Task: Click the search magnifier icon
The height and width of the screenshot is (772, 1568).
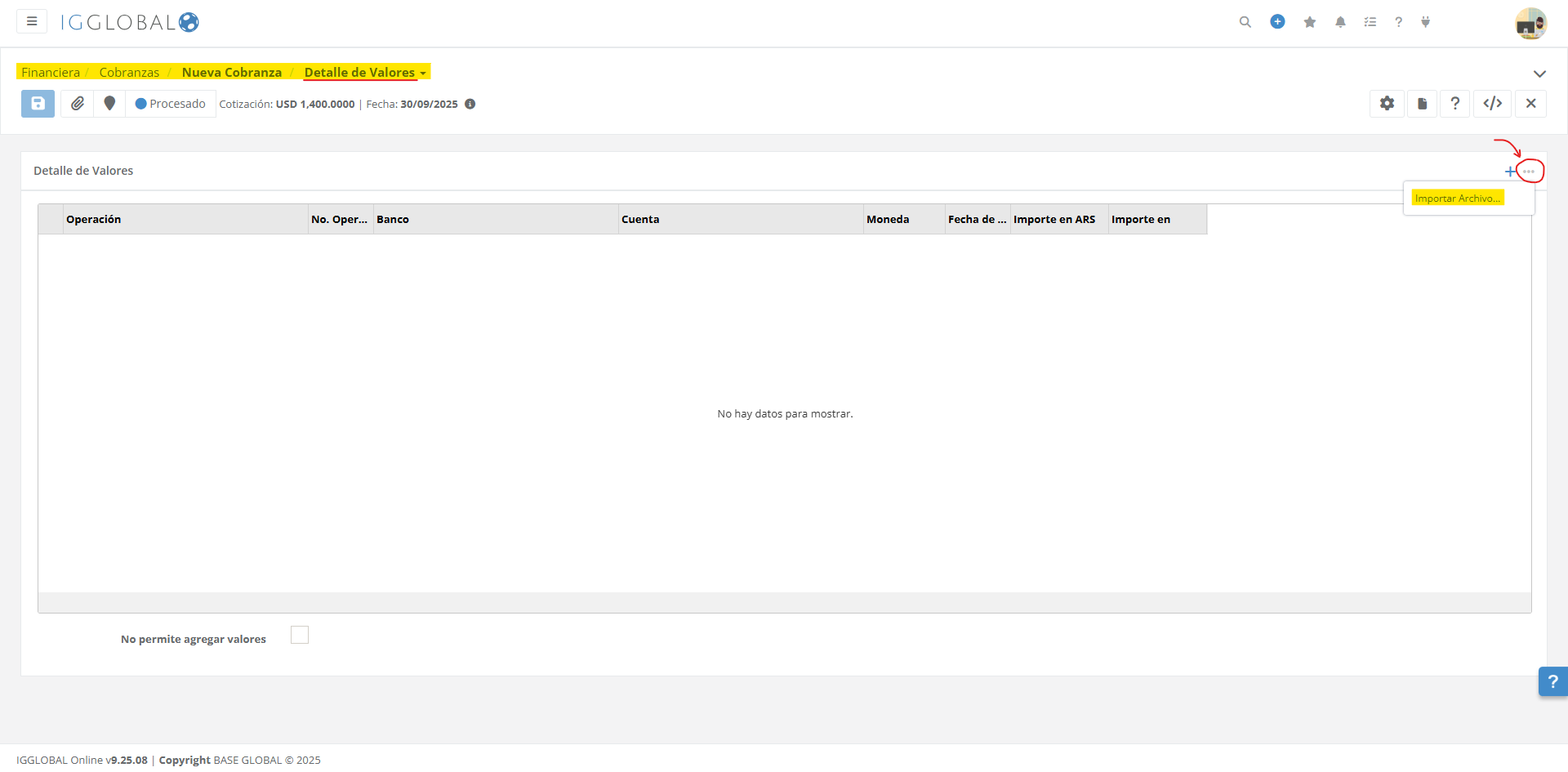Action: pyautogui.click(x=1245, y=22)
